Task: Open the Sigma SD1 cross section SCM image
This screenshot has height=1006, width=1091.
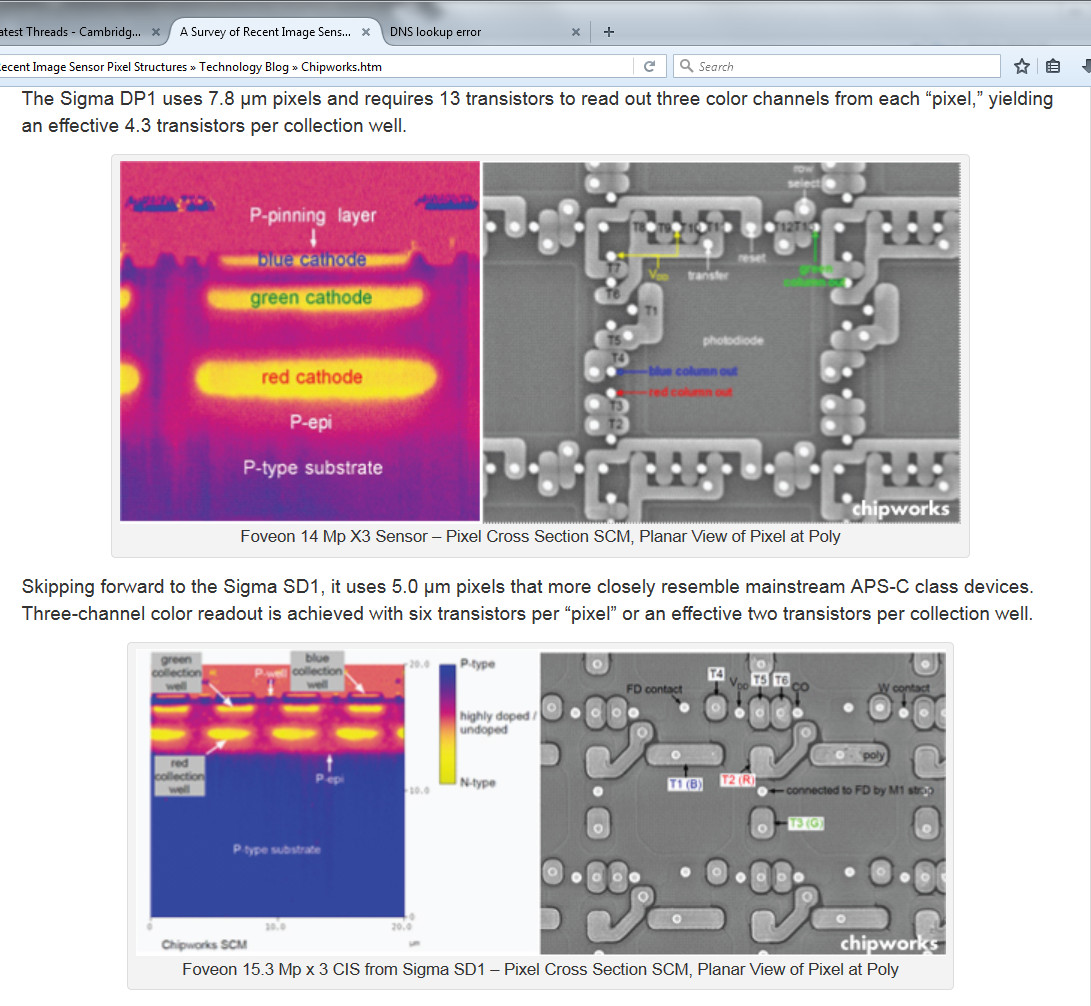Action: (337, 802)
